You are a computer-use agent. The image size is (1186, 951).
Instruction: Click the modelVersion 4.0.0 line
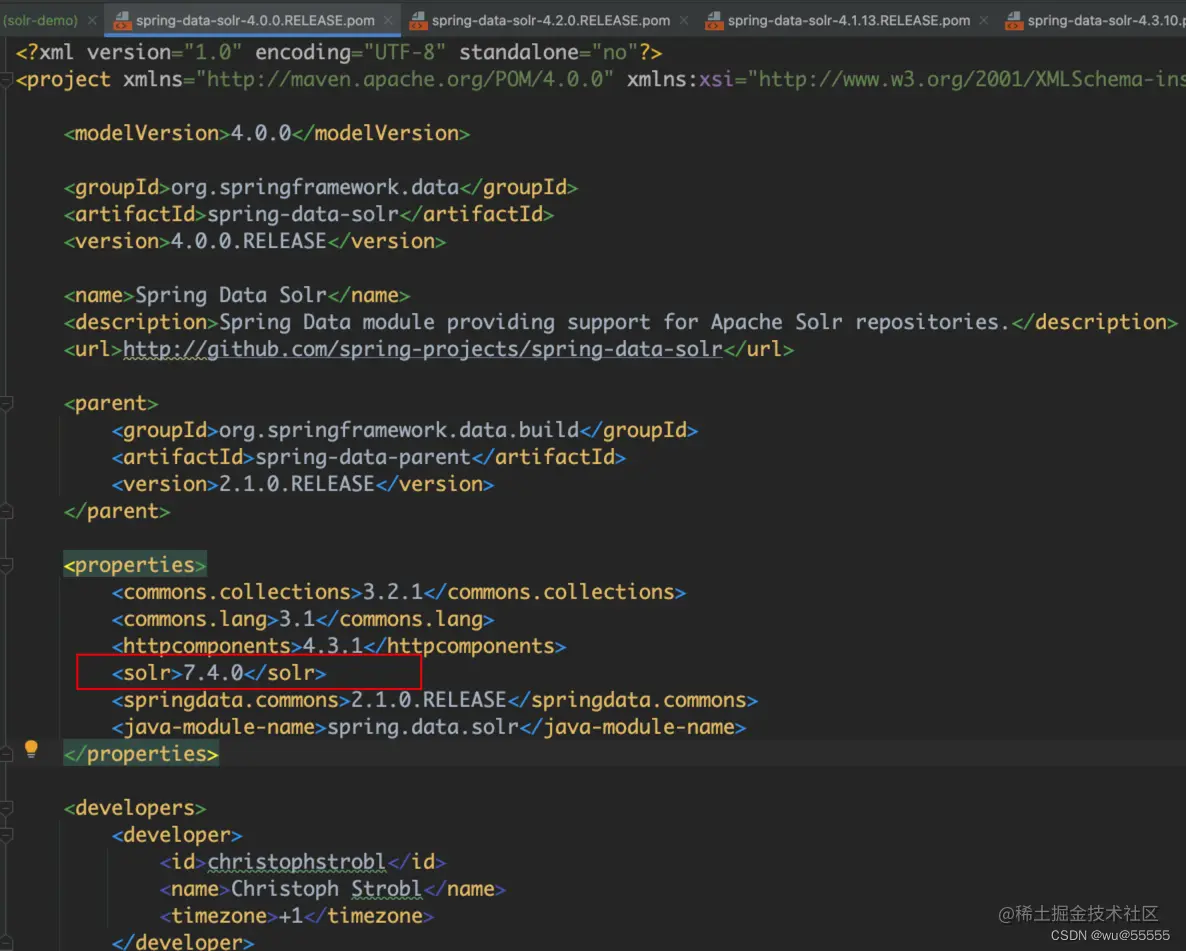[267, 133]
